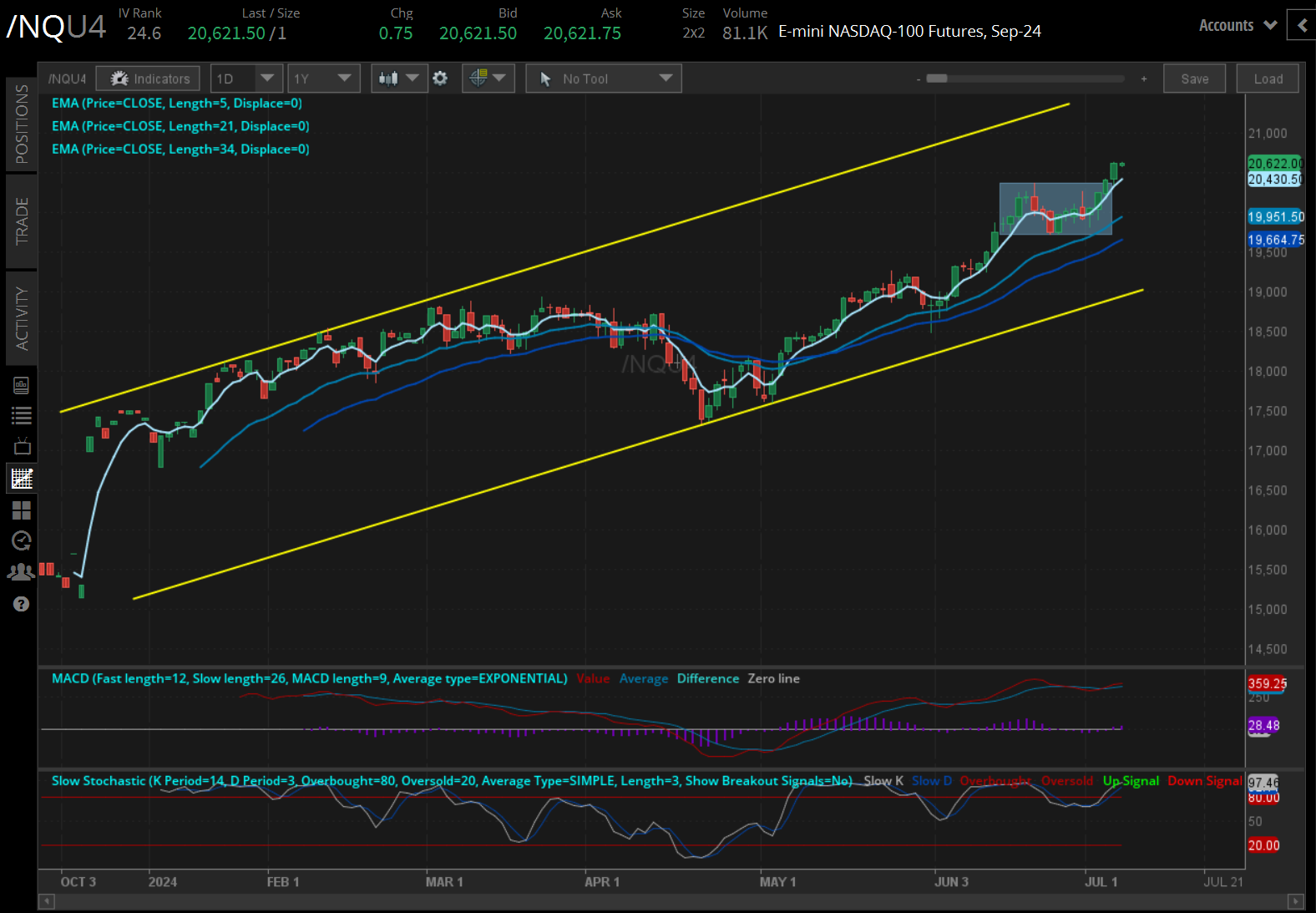Click the 359.25 MACD value label

(1268, 683)
